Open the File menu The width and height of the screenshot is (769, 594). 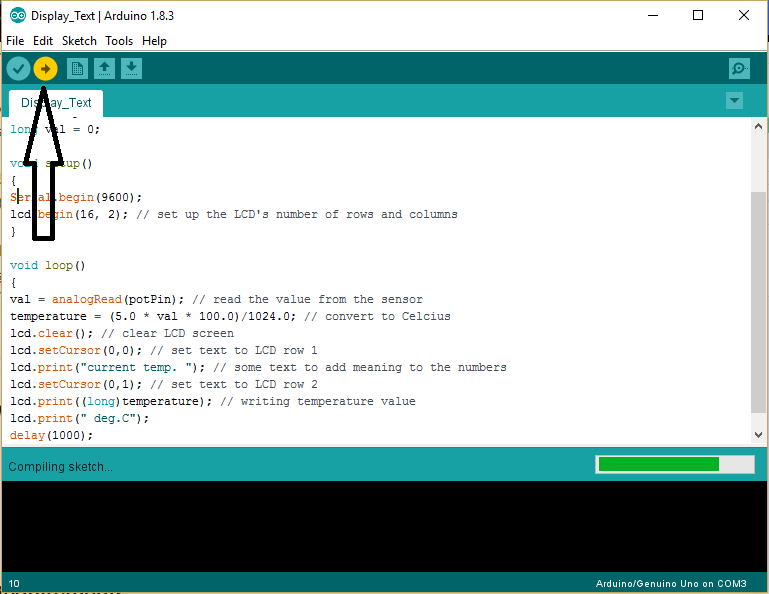pyautogui.click(x=15, y=41)
